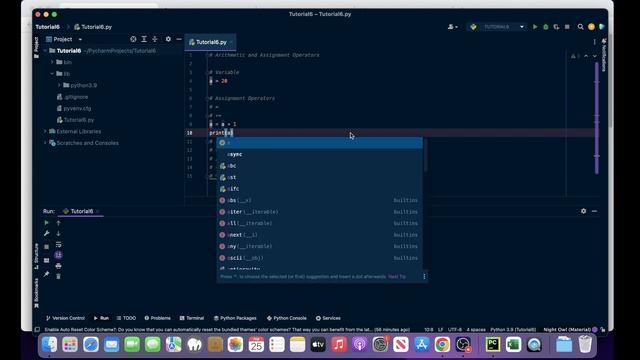Open Search Everywhere magnifier icon
The image size is (640, 360).
point(580,27)
